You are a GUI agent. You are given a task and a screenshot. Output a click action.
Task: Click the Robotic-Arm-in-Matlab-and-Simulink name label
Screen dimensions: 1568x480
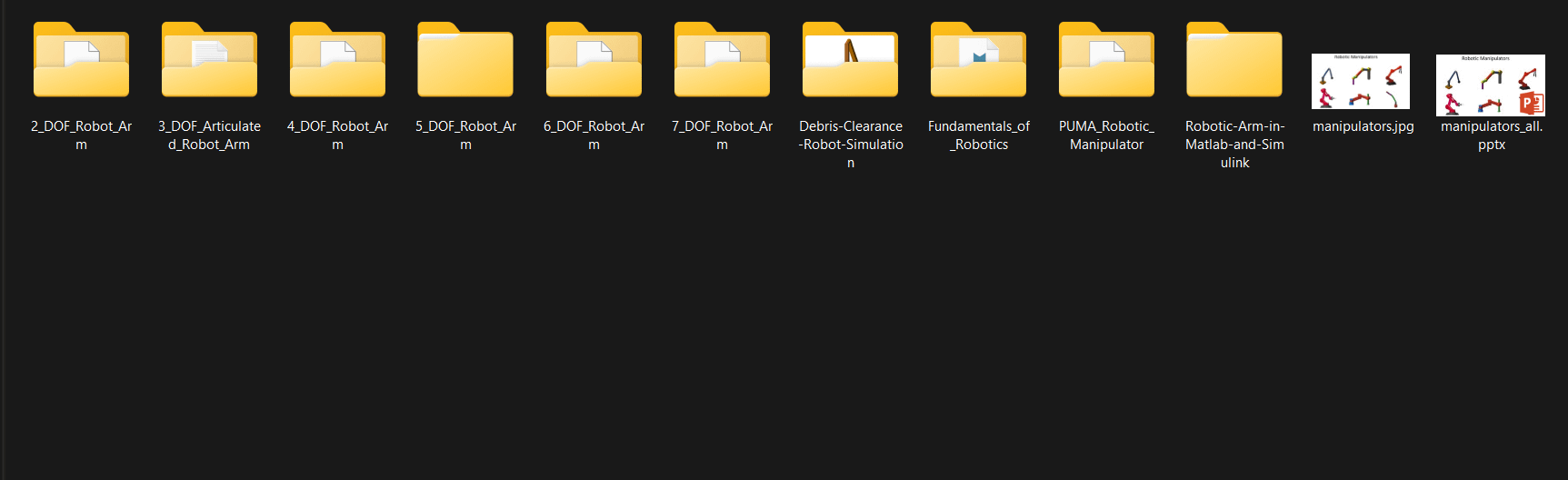pos(1234,144)
